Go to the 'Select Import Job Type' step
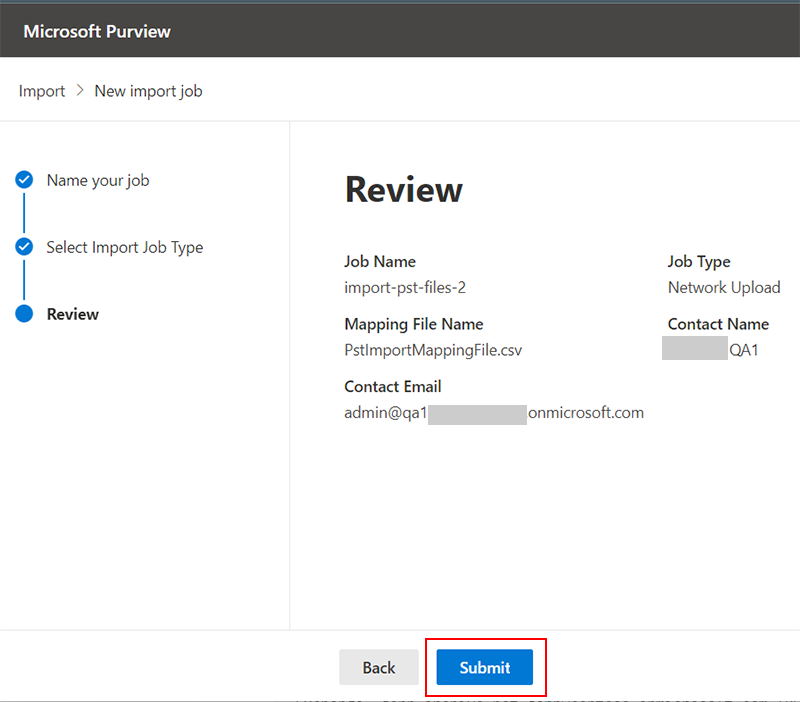This screenshot has width=800, height=702. click(125, 247)
